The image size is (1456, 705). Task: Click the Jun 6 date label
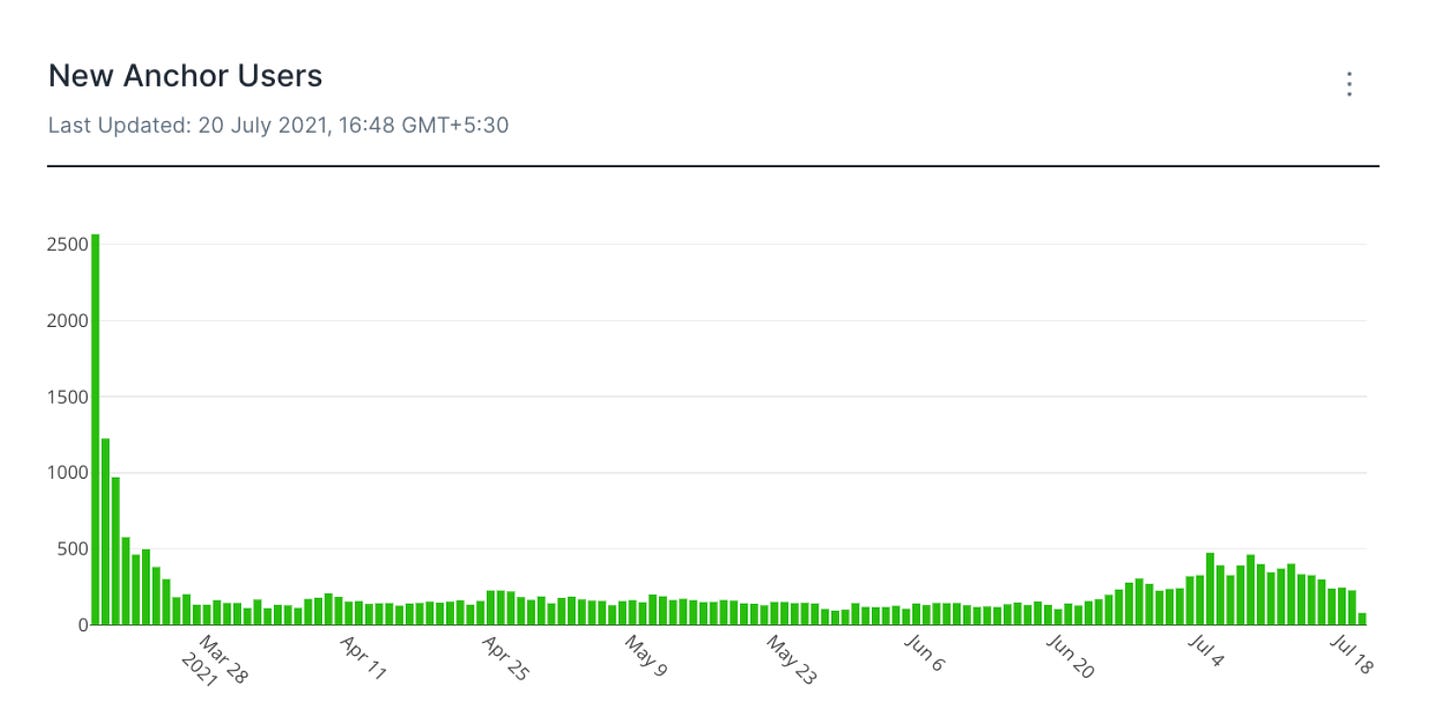[923, 652]
